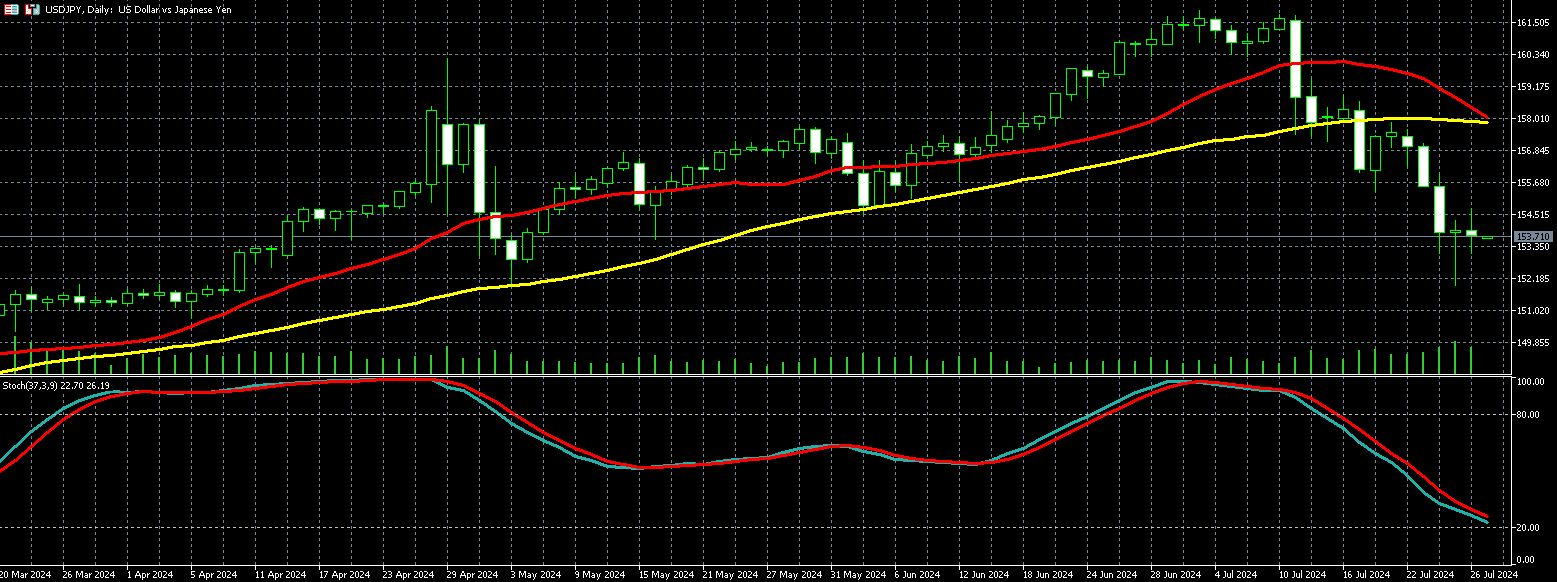
Task: Click the 10 Jul 2024 date label
Action: coord(1301,575)
